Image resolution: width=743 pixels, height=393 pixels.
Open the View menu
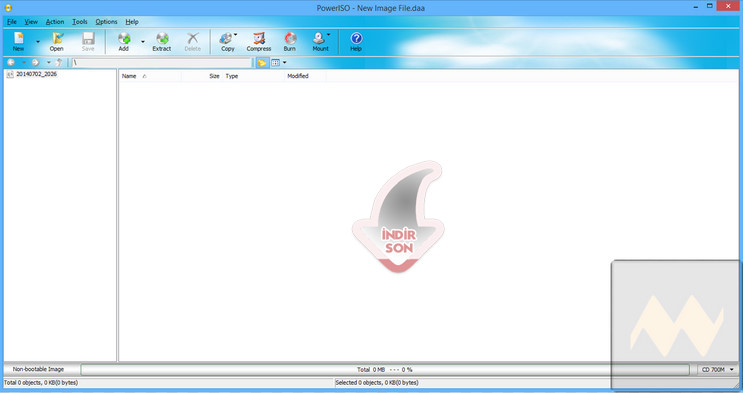click(31, 22)
